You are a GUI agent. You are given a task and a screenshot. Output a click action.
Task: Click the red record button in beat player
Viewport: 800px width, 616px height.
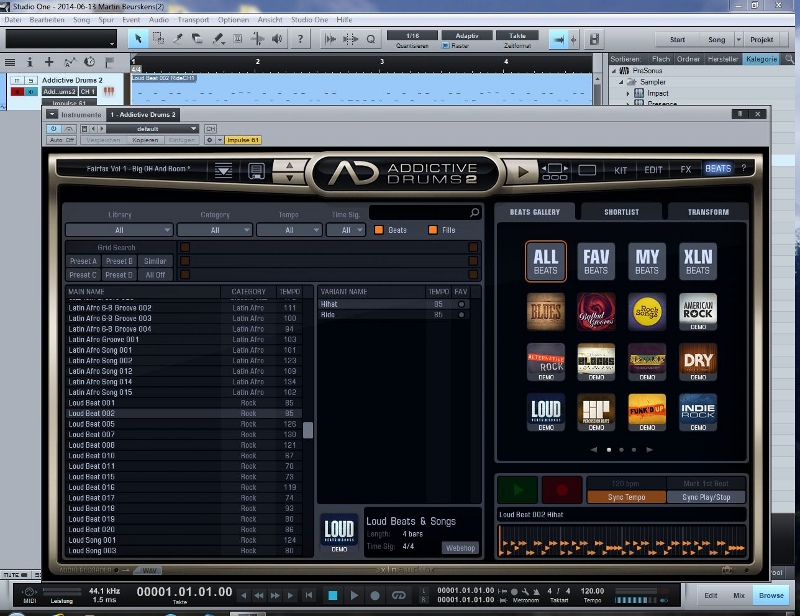(x=562, y=490)
